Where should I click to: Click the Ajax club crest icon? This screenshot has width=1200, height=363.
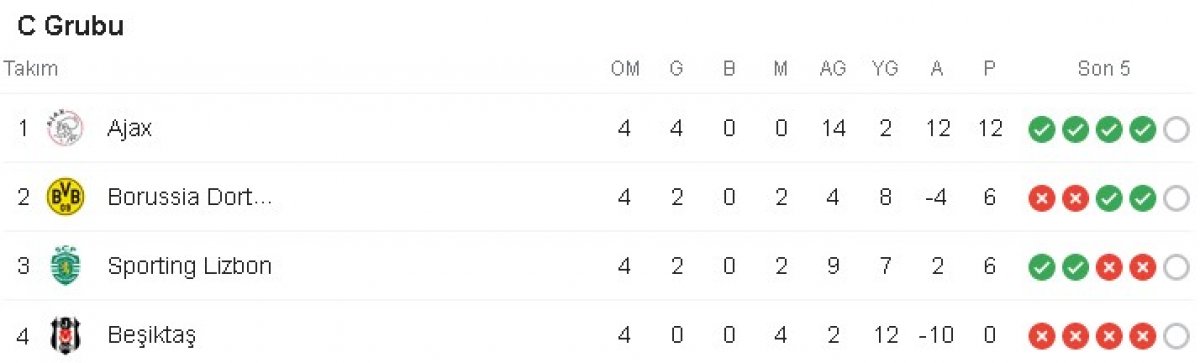66,128
